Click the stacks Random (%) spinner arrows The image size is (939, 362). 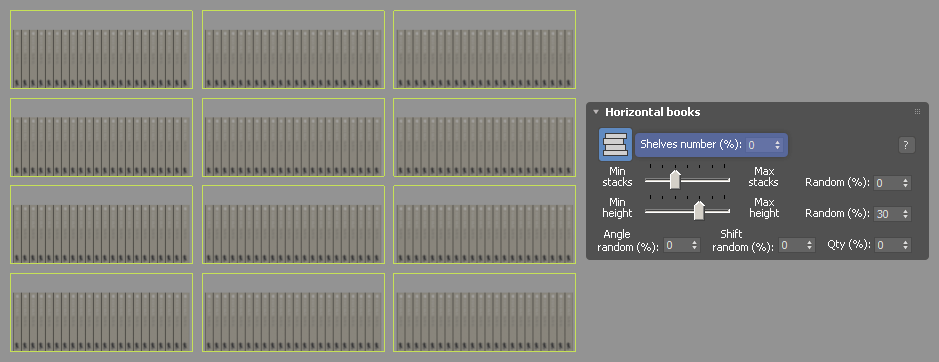905,183
